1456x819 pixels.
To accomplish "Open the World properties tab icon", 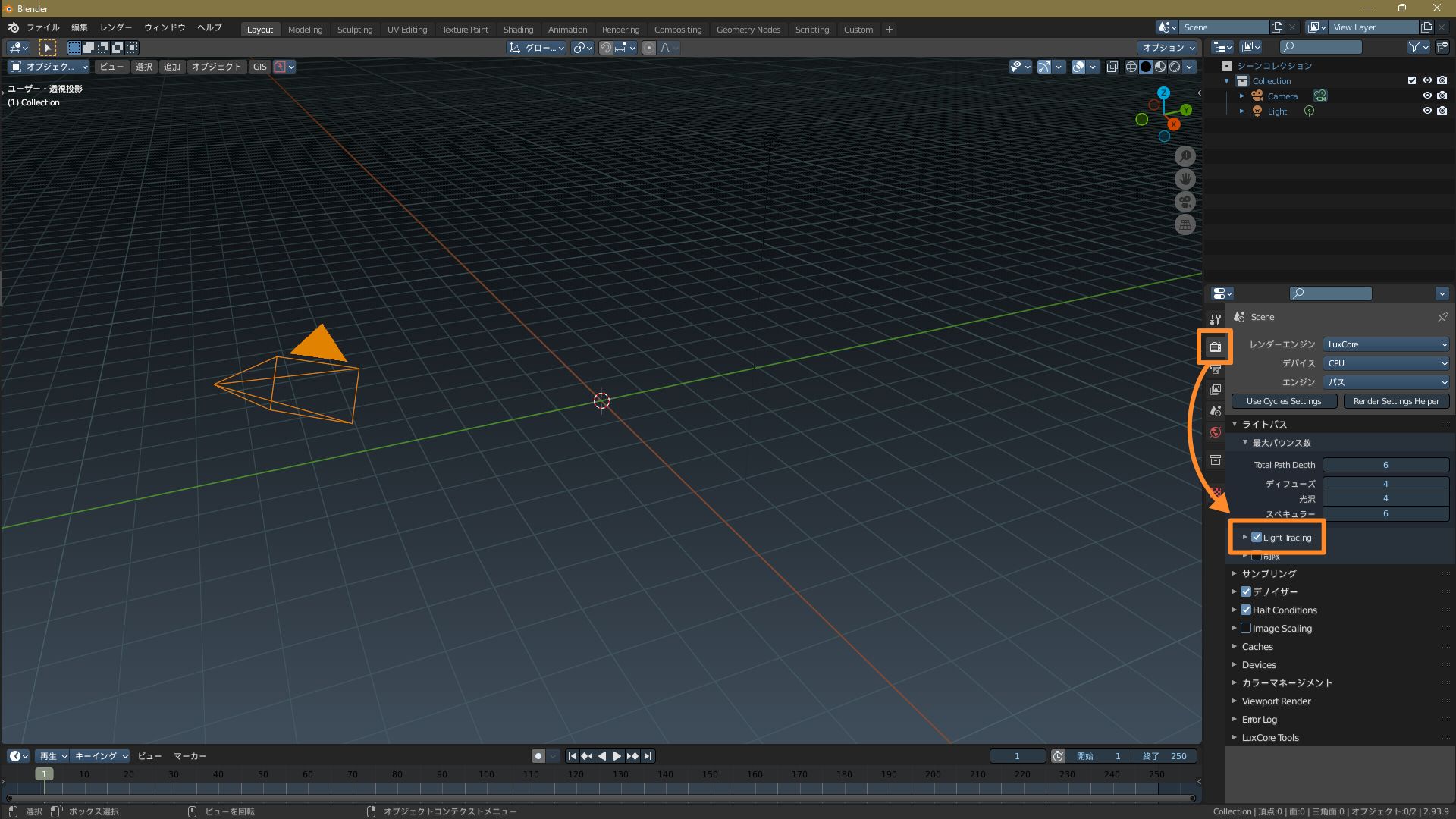I will (x=1216, y=432).
